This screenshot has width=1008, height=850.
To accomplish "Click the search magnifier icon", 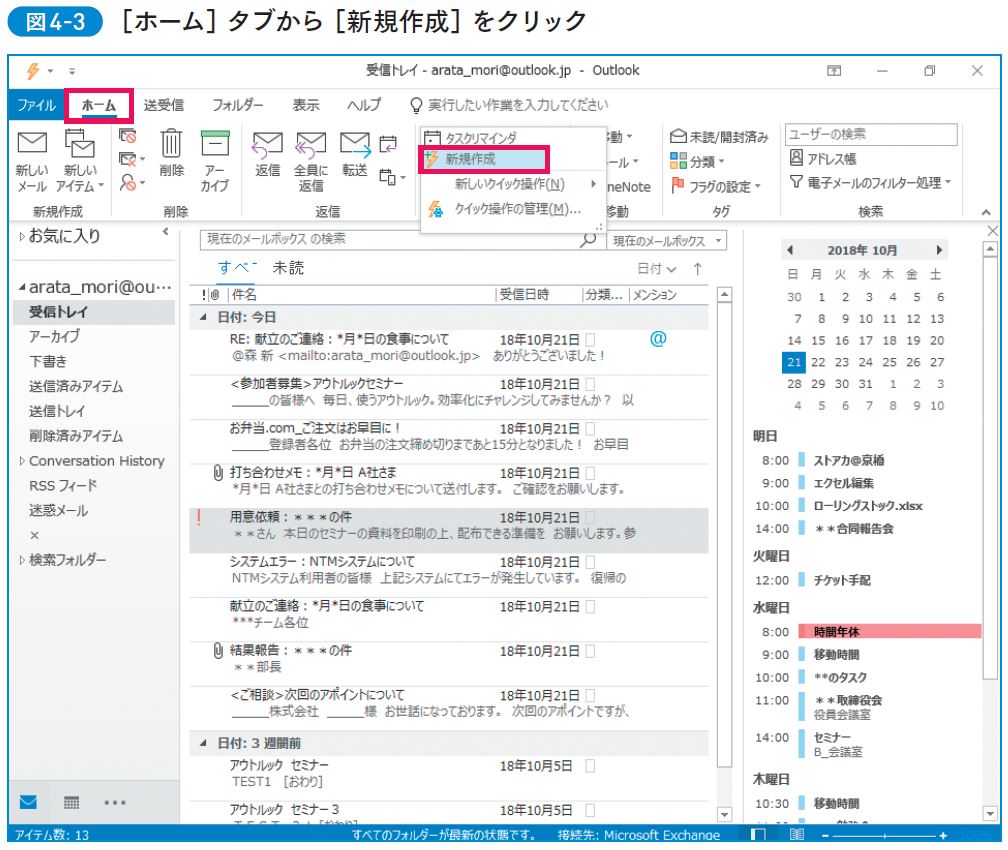I will 588,240.
